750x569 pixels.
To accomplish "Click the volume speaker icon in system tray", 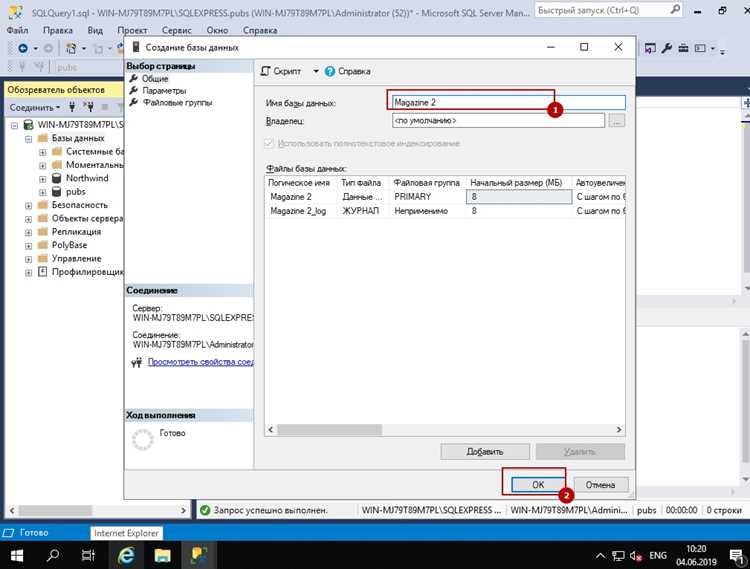I will [x=635, y=556].
